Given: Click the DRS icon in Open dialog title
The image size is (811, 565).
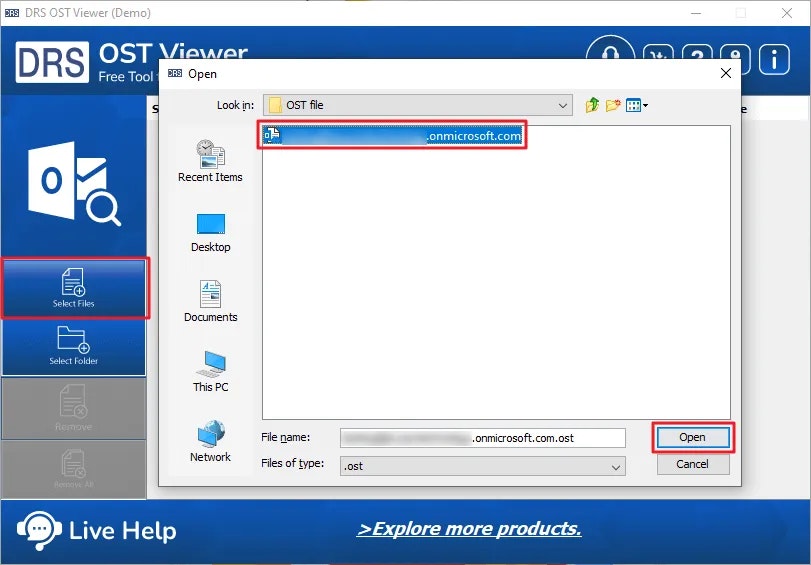Looking at the screenshot, I should click(x=175, y=73).
